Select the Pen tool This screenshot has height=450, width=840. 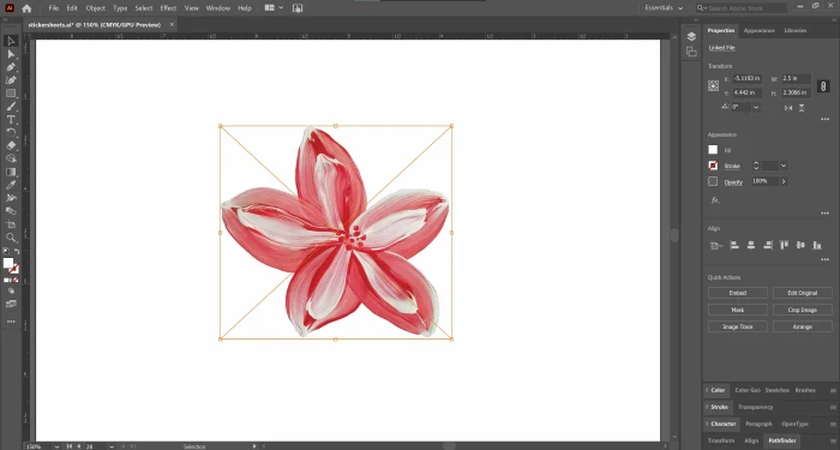click(x=11, y=67)
